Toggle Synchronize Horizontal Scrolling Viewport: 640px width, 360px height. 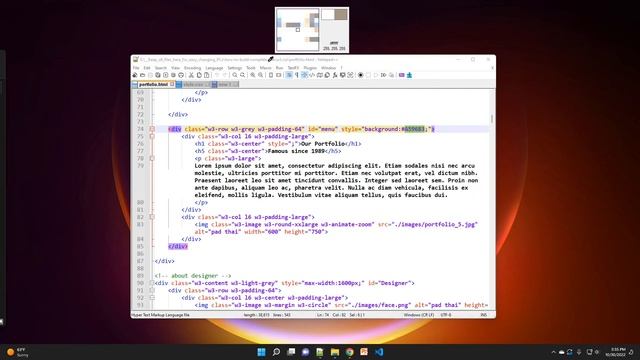278,75
